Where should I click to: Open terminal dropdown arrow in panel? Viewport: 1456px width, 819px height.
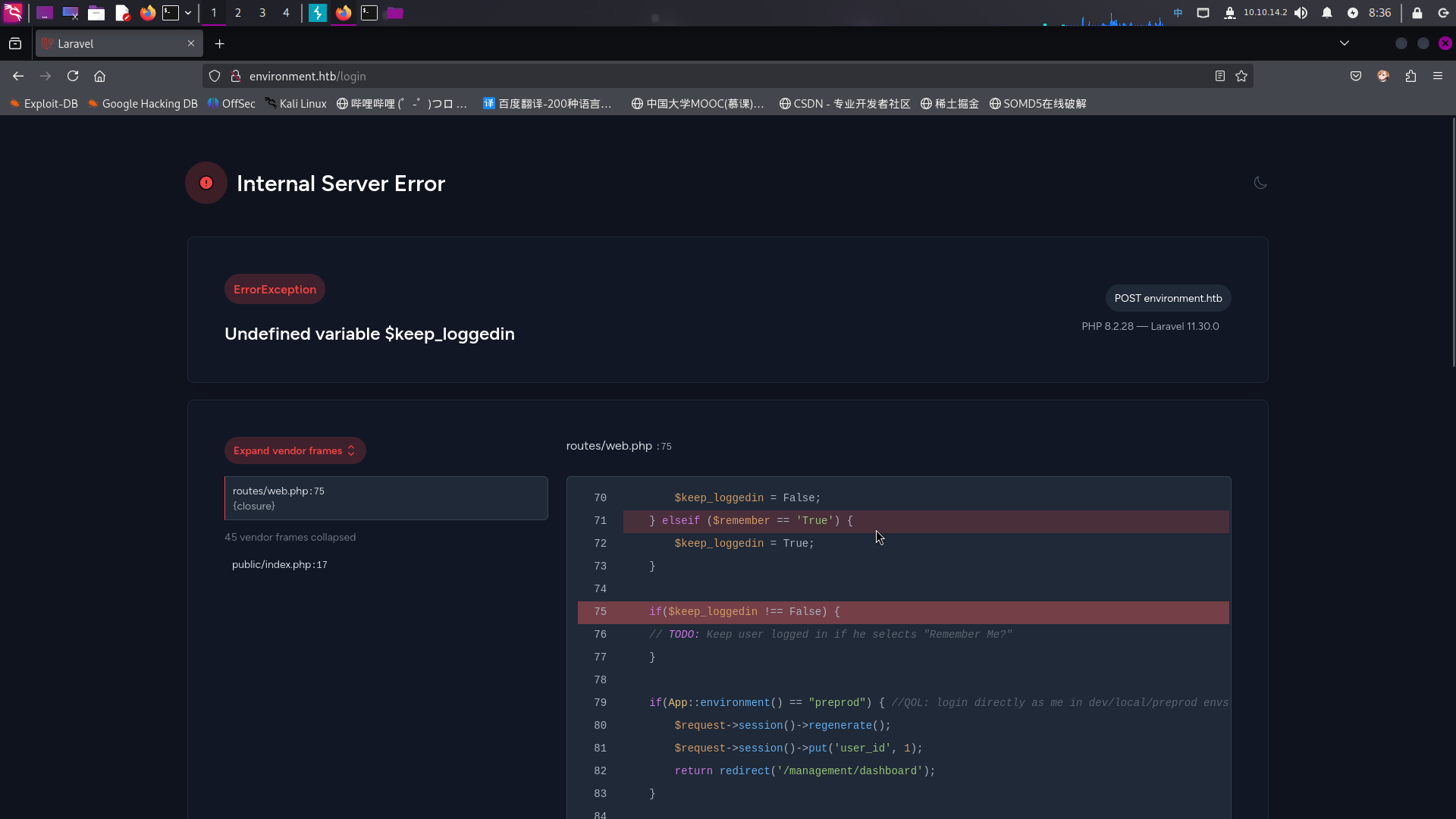coord(188,13)
